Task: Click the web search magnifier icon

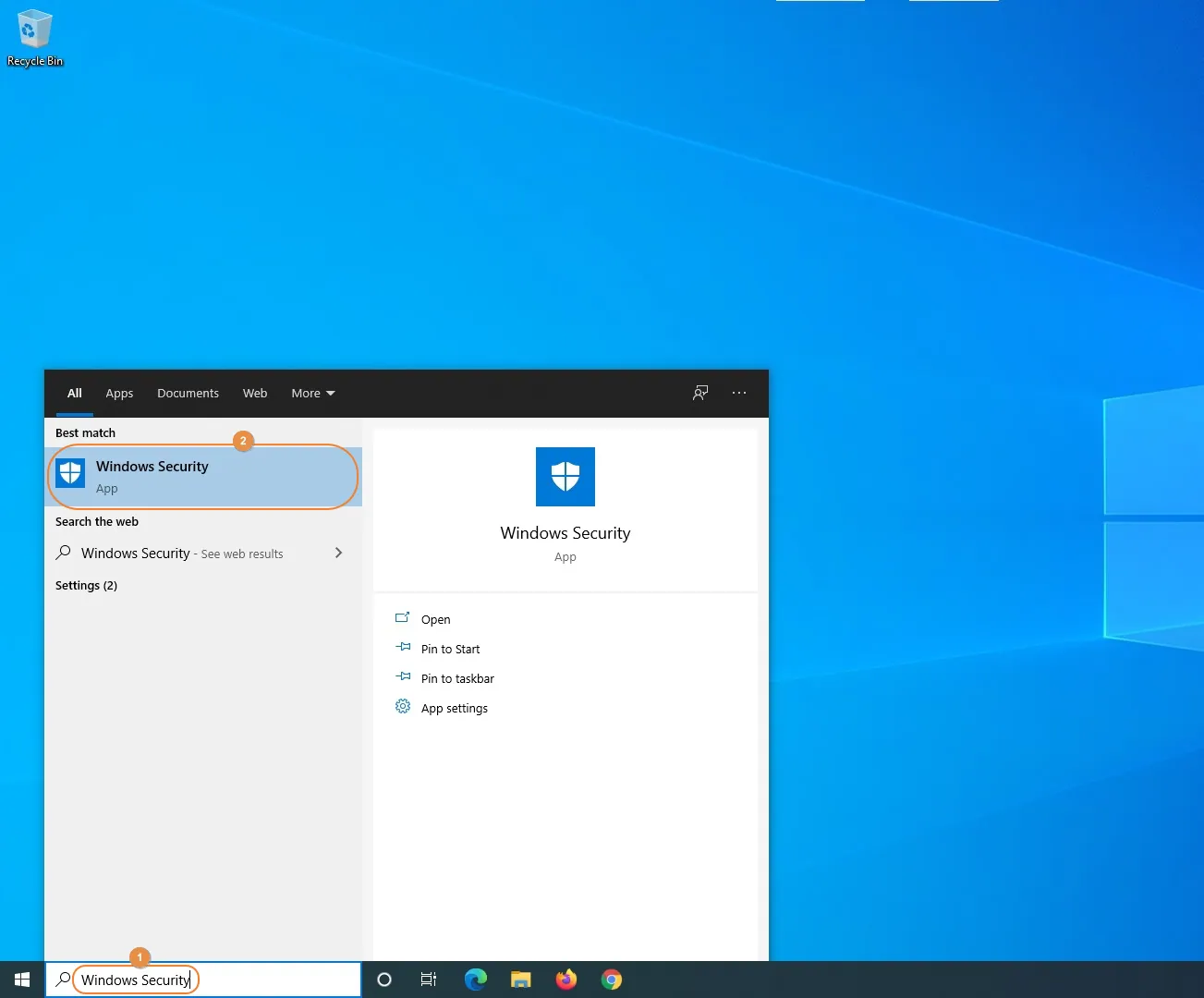Action: coord(63,553)
